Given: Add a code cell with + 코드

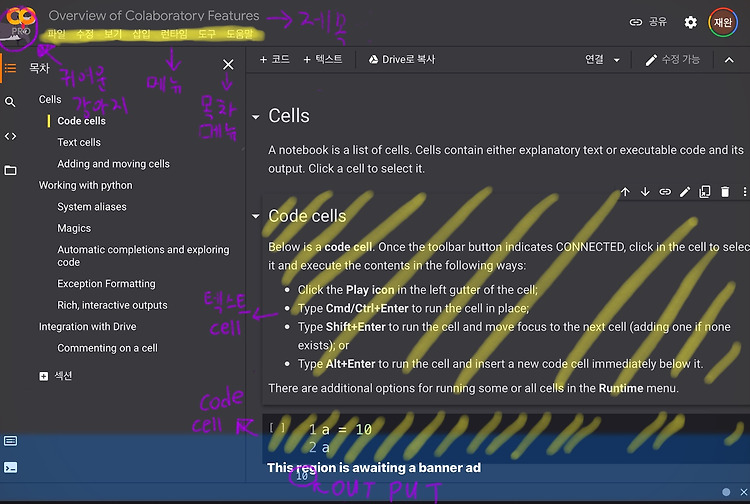Looking at the screenshot, I should click(274, 59).
